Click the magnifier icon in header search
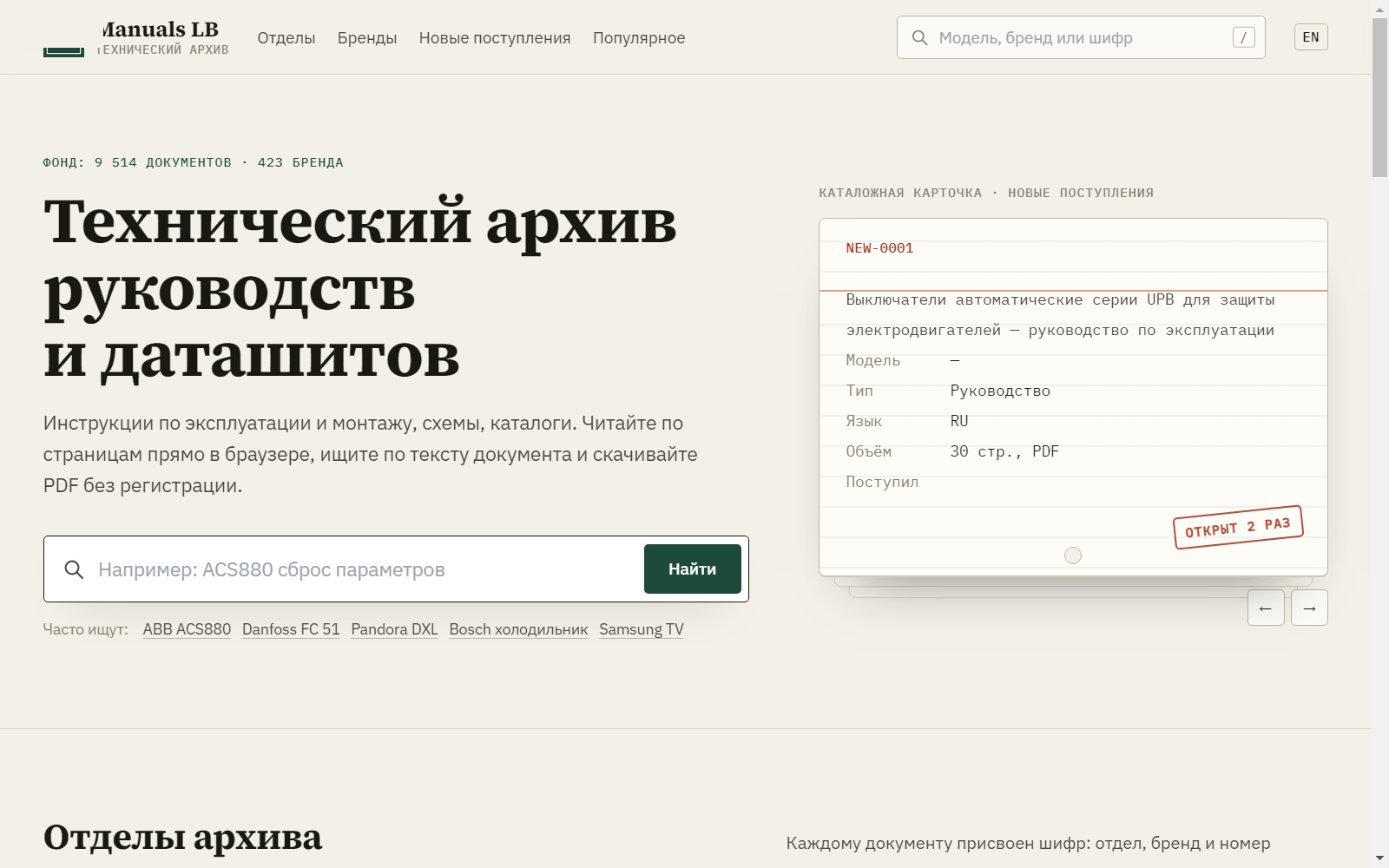 (x=920, y=37)
